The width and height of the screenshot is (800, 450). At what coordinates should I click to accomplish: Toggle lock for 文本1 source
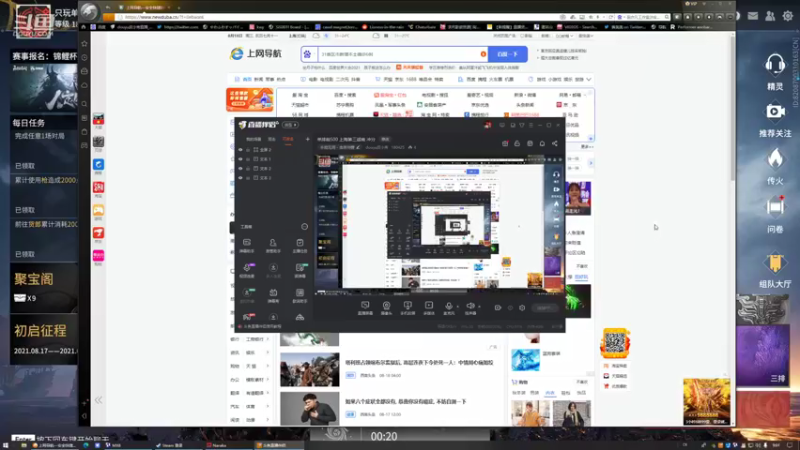point(248,159)
